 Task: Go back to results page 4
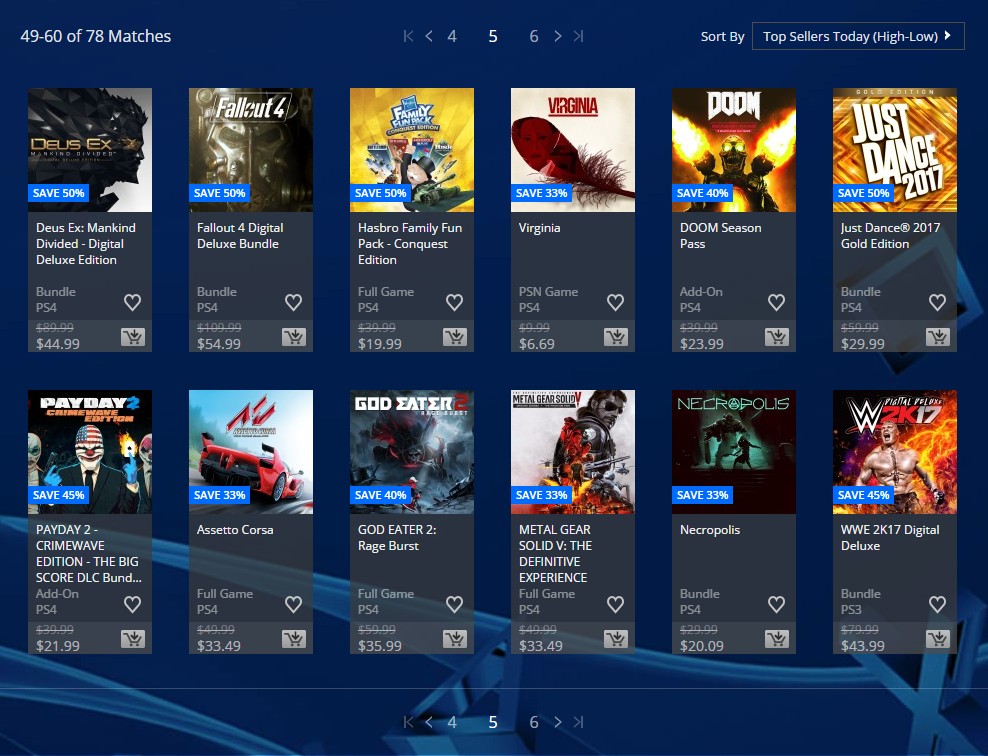click(451, 35)
